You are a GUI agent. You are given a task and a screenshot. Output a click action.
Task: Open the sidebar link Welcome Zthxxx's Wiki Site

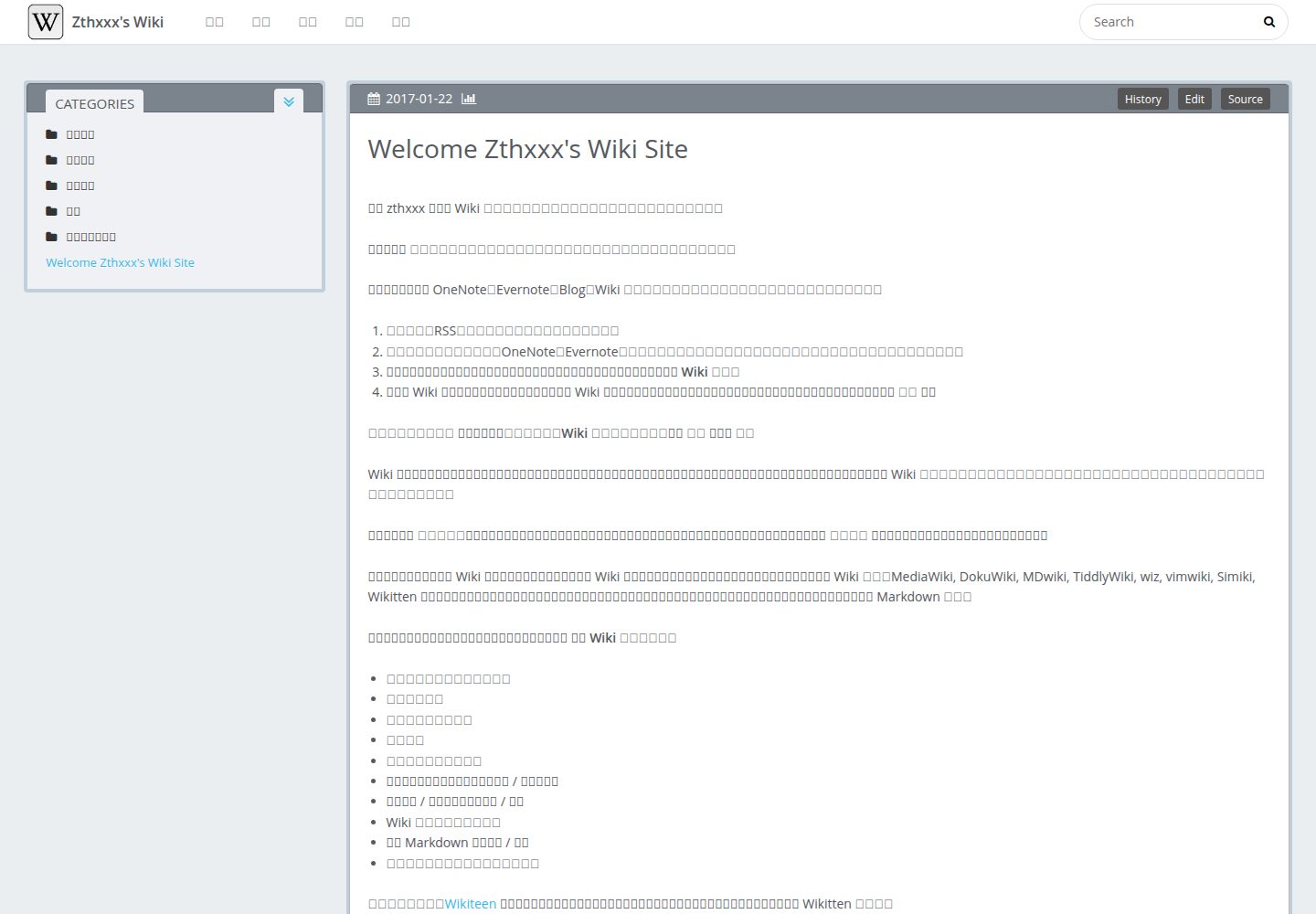pos(120,262)
